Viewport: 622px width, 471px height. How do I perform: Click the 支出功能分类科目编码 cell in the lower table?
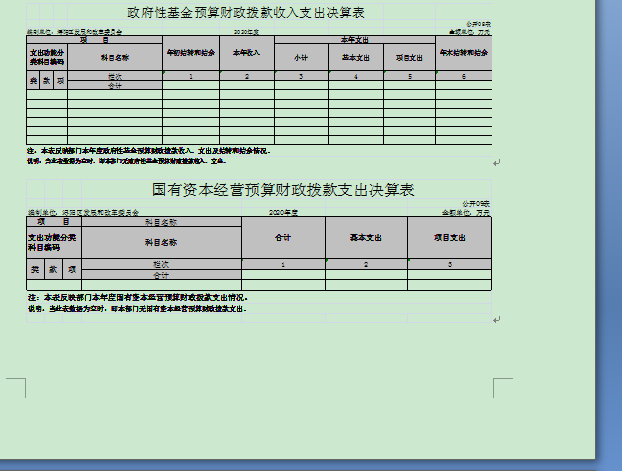[x=45, y=242]
